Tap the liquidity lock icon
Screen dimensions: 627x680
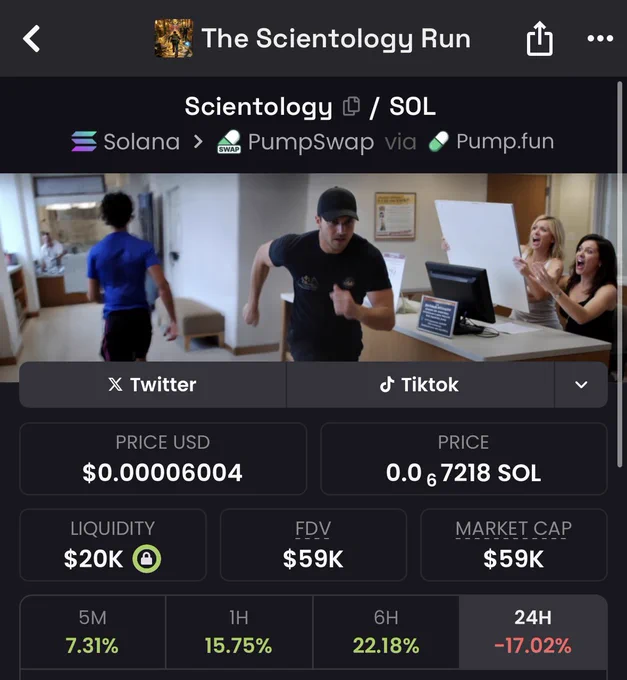click(147, 559)
